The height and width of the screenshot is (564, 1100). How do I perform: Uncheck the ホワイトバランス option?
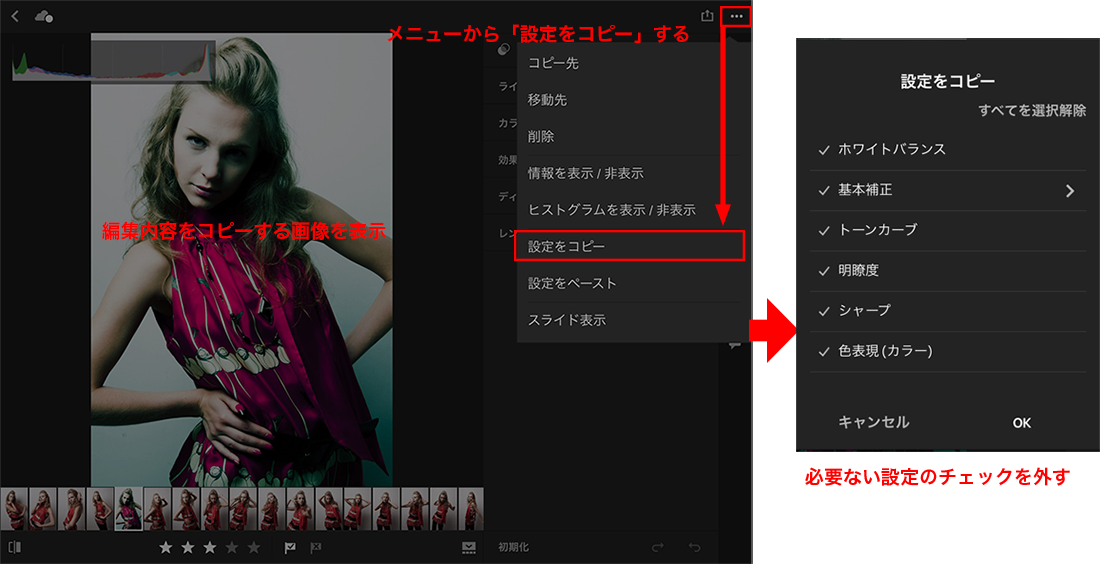tap(824, 150)
